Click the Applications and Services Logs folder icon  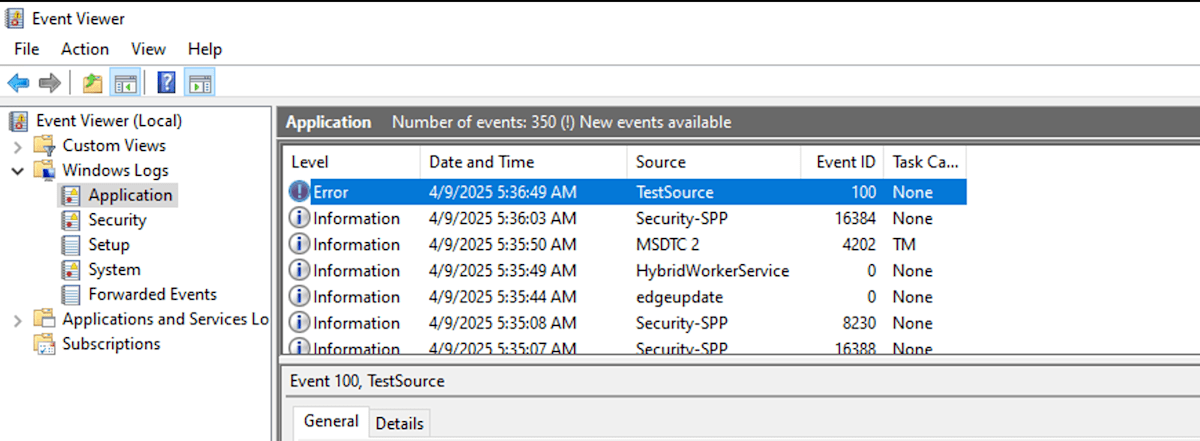[x=45, y=319]
